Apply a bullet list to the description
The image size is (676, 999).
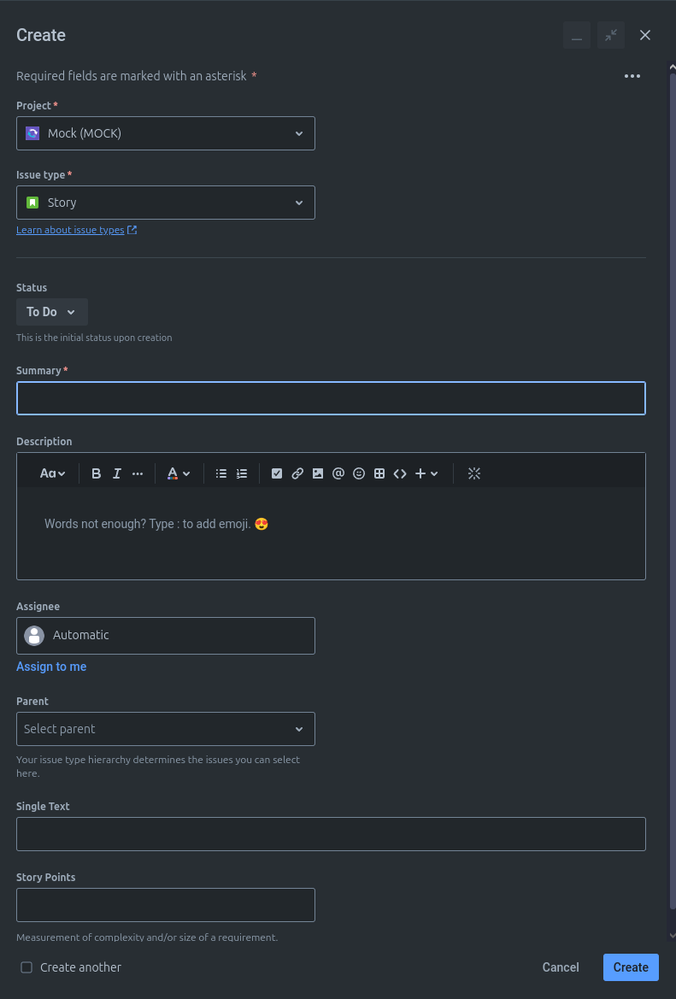(x=221, y=473)
